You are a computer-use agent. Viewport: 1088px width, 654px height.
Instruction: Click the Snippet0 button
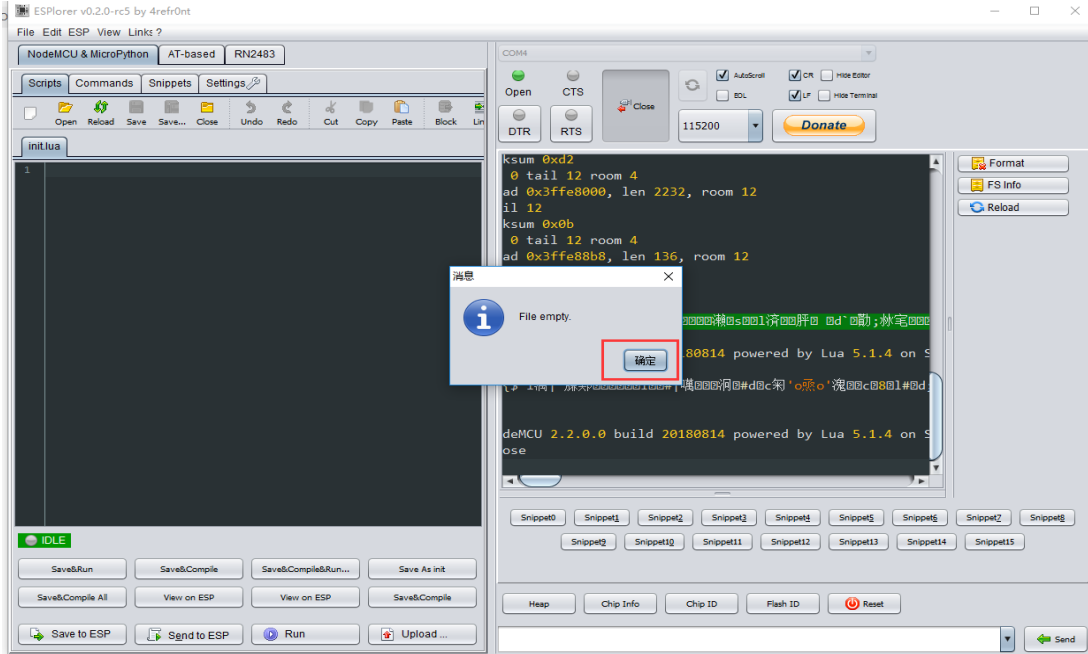[x=538, y=517]
